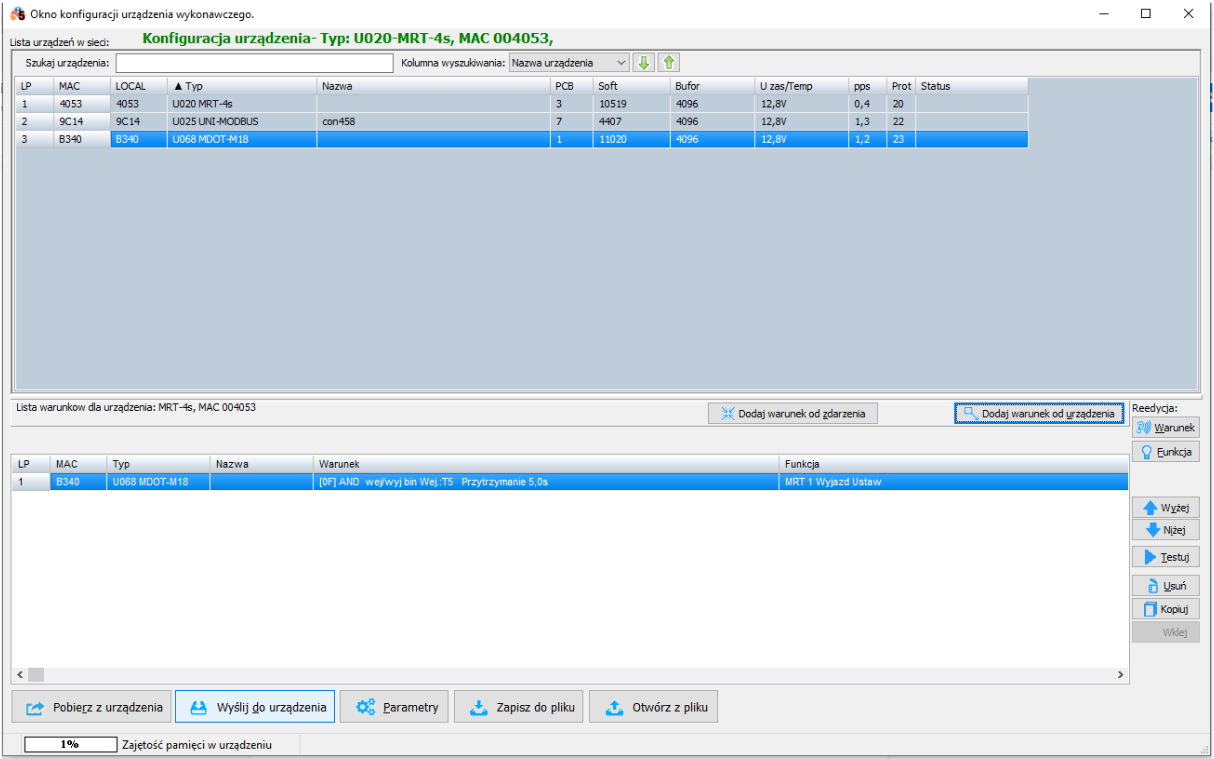
Task: Click Pobierz z urządzenia button
Action: click(92, 707)
